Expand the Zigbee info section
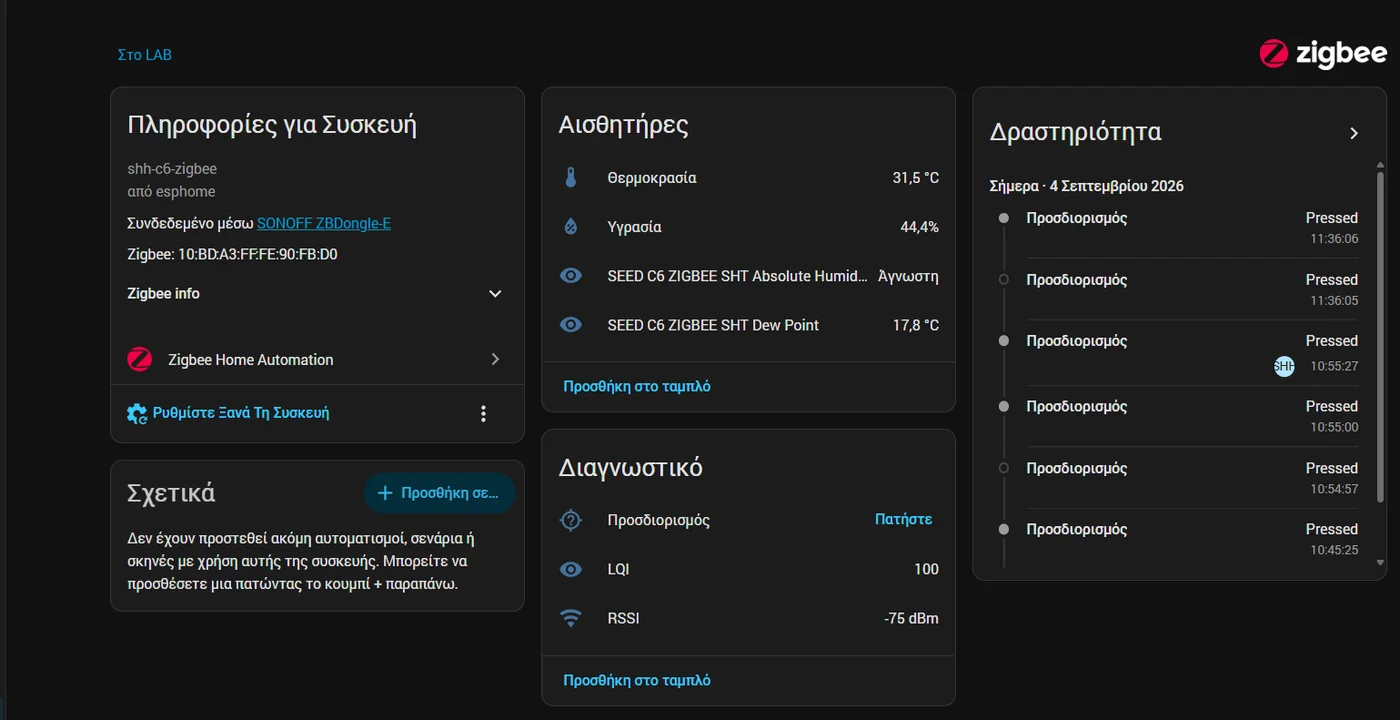 (316, 293)
